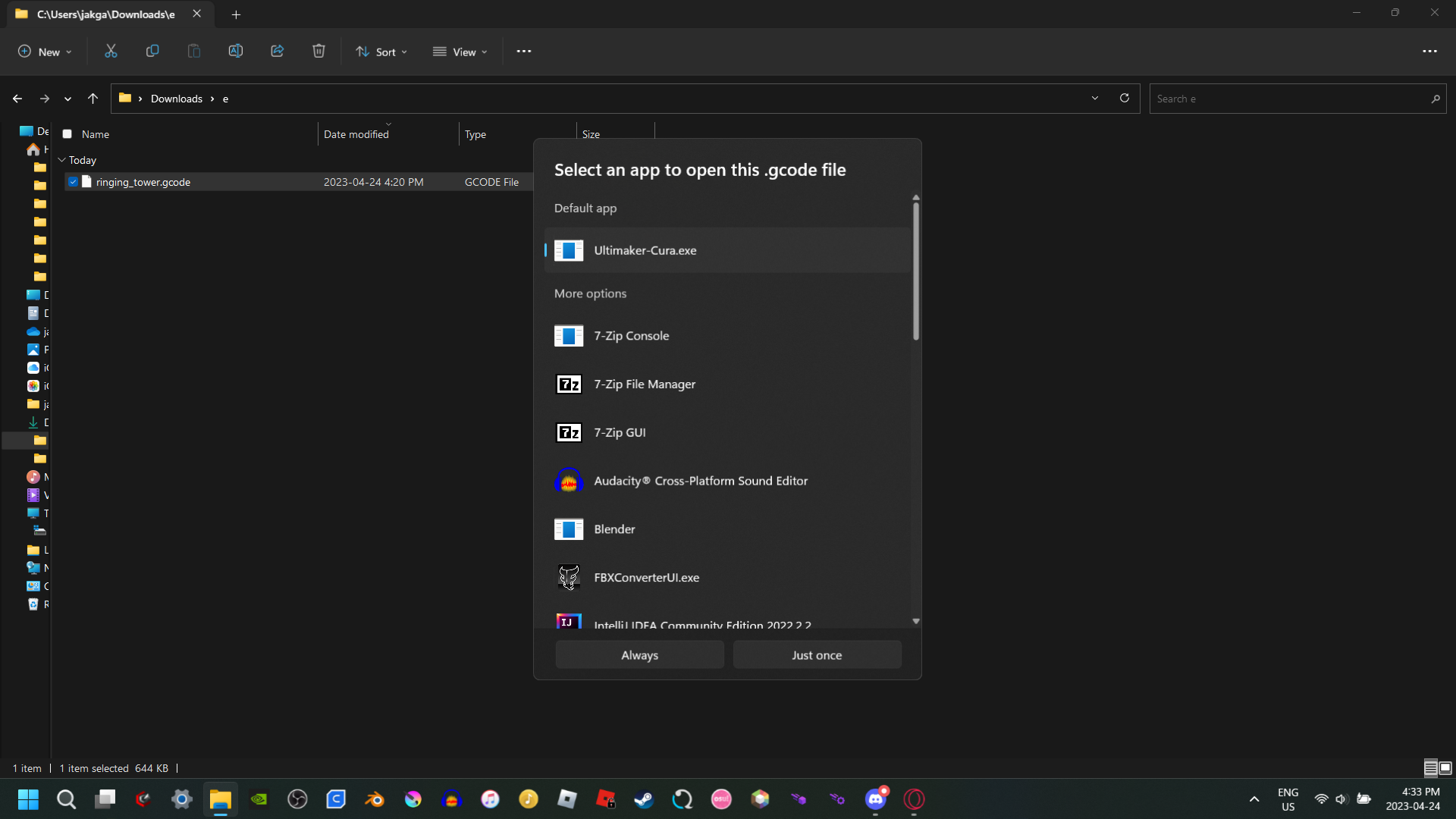Click the Just once button
The height and width of the screenshot is (819, 1456).
coord(817,654)
